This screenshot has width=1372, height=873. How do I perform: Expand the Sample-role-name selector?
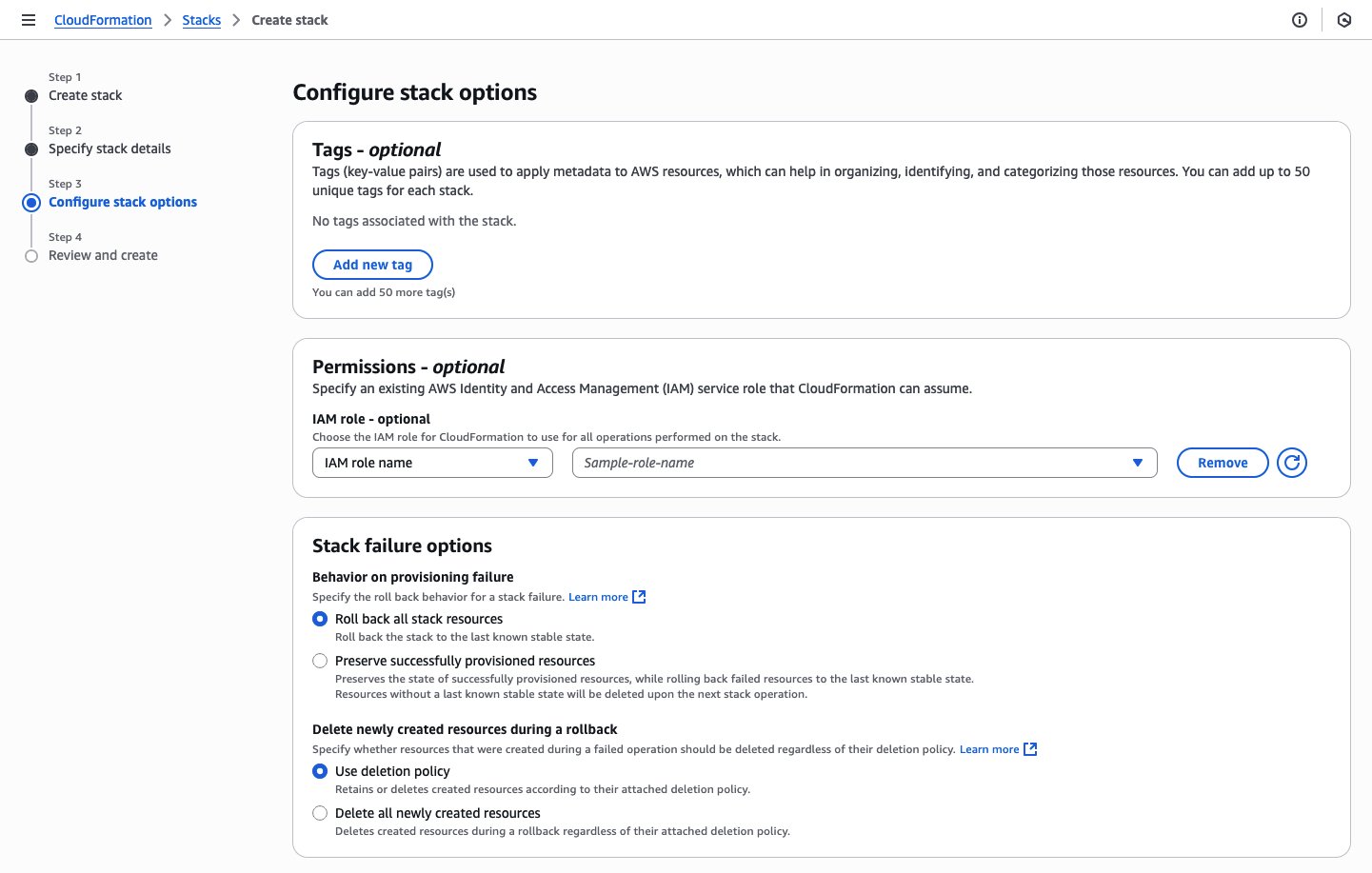click(863, 463)
